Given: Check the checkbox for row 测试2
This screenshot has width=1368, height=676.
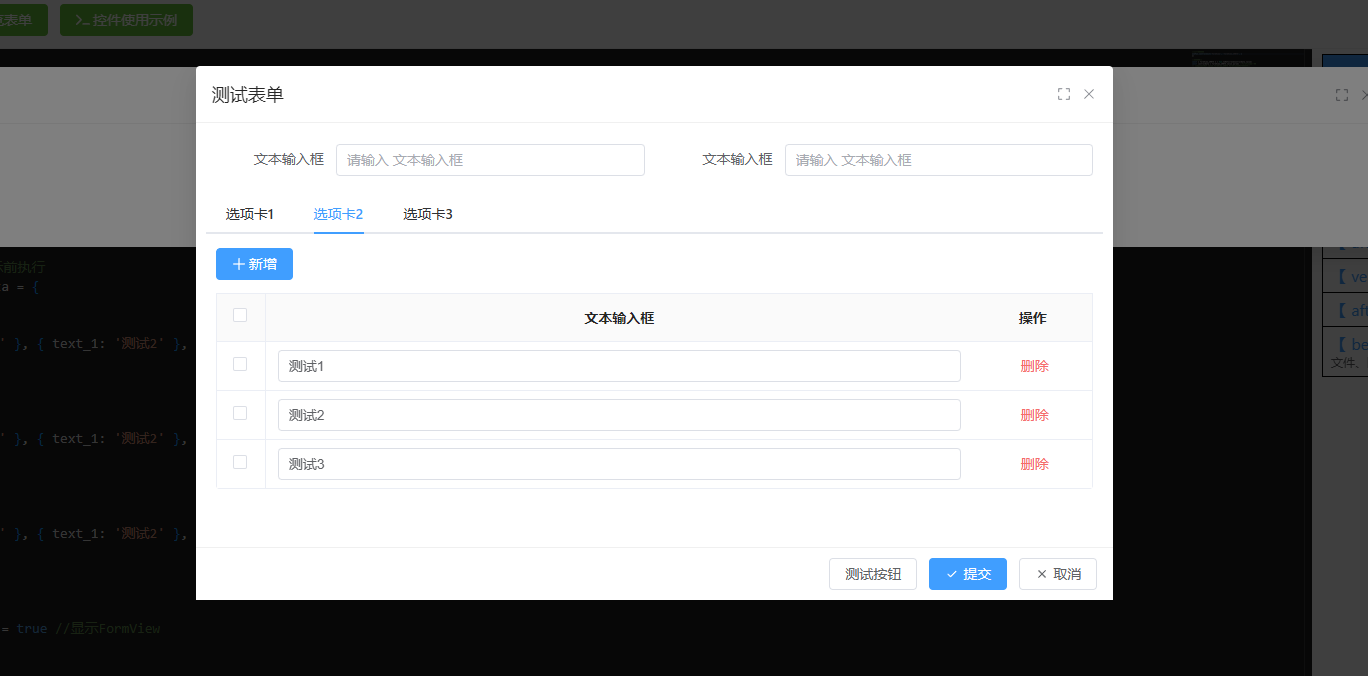Looking at the screenshot, I should (x=240, y=414).
